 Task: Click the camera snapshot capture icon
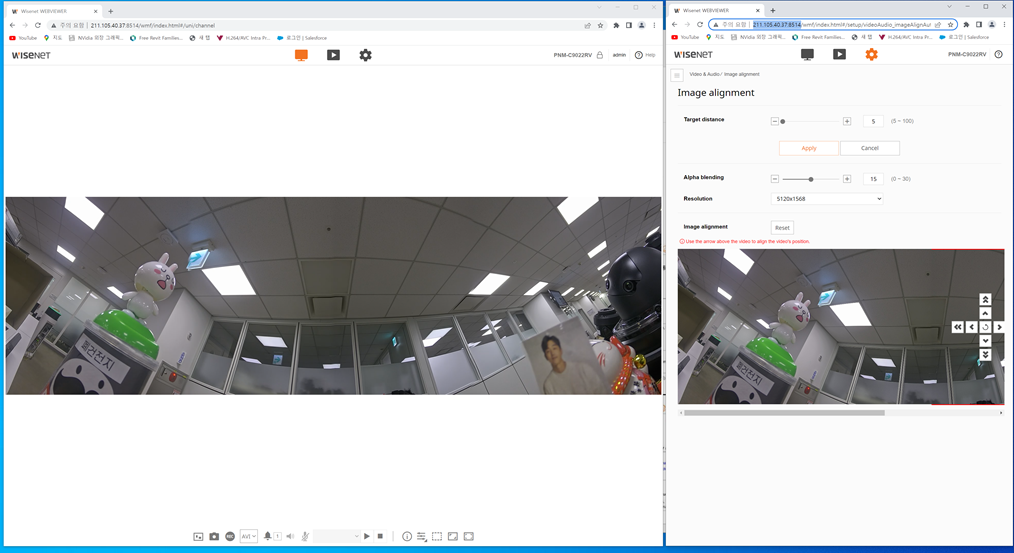point(214,537)
